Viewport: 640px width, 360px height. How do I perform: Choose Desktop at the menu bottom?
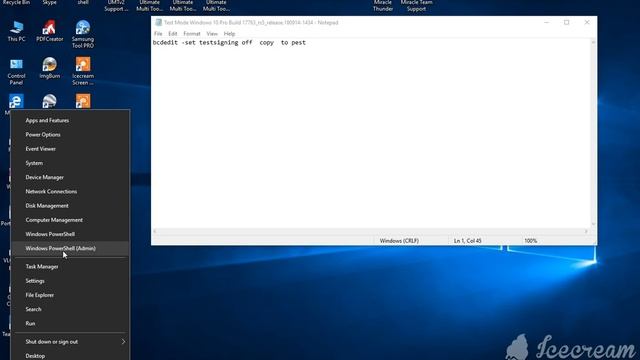(x=70, y=356)
